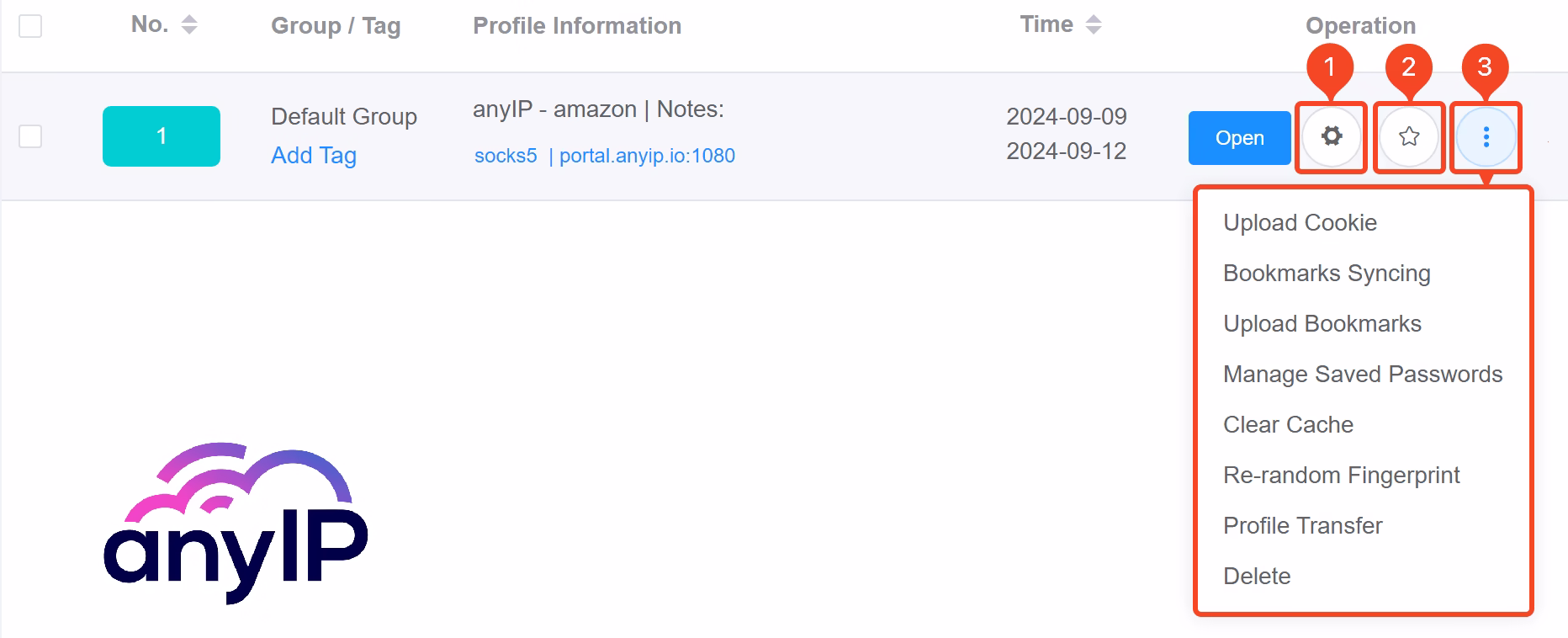Click the star favorite icon

click(1409, 136)
